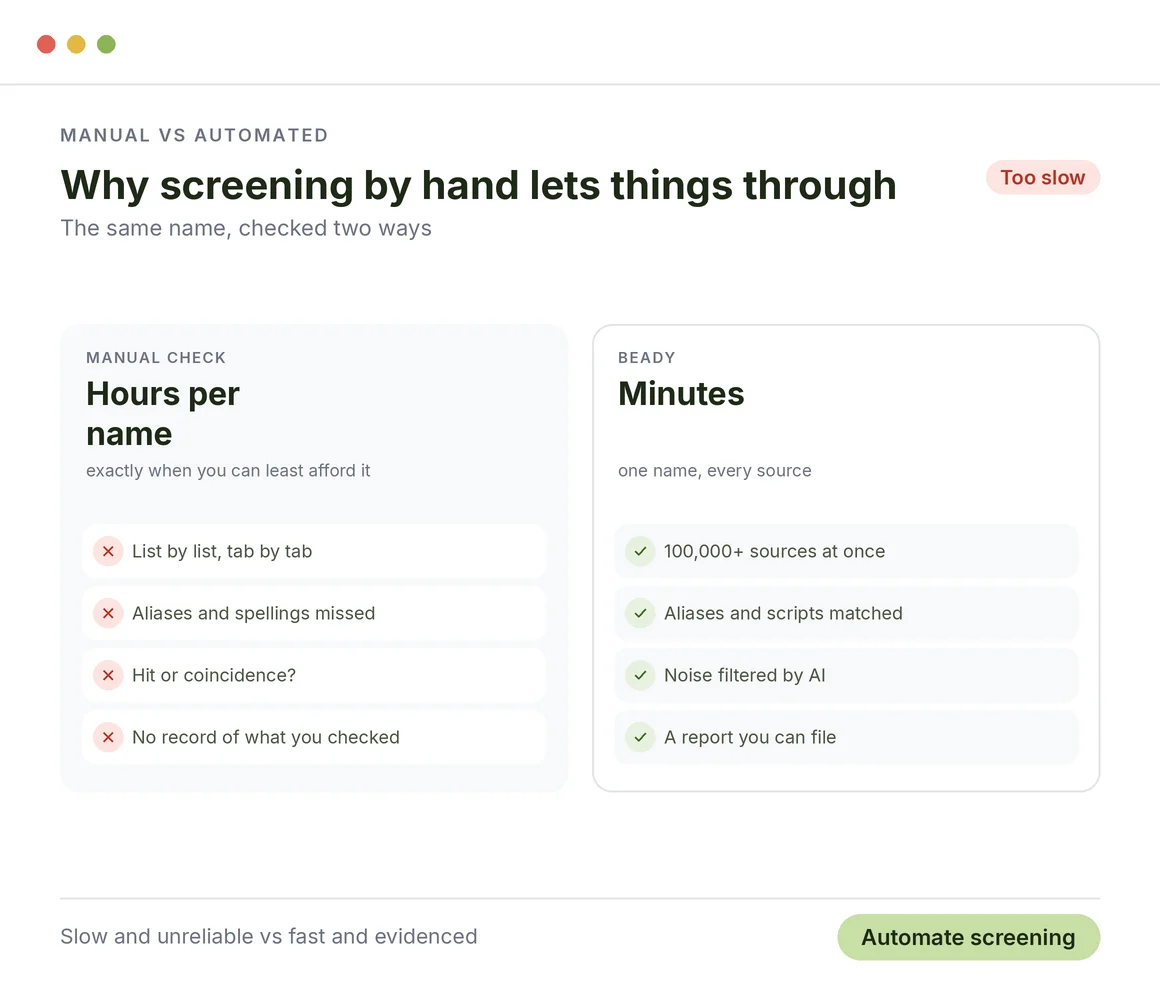Click the main heading about screening by hand
This screenshot has width=1160, height=1000.
479,185
